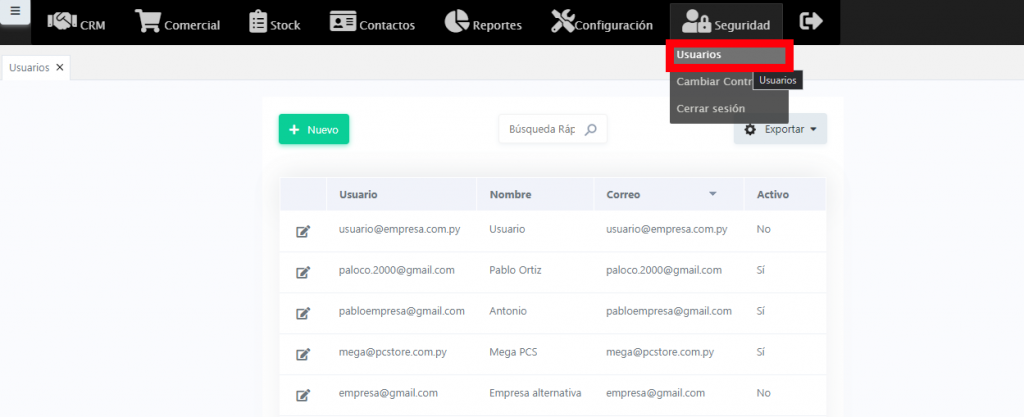Expand the Exportar dropdown
Screen dimensions: 1024x417
(x=780, y=129)
